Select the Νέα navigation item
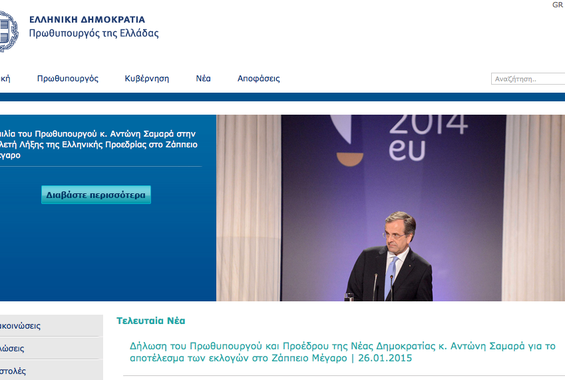This screenshot has width=565, height=380. [203, 79]
